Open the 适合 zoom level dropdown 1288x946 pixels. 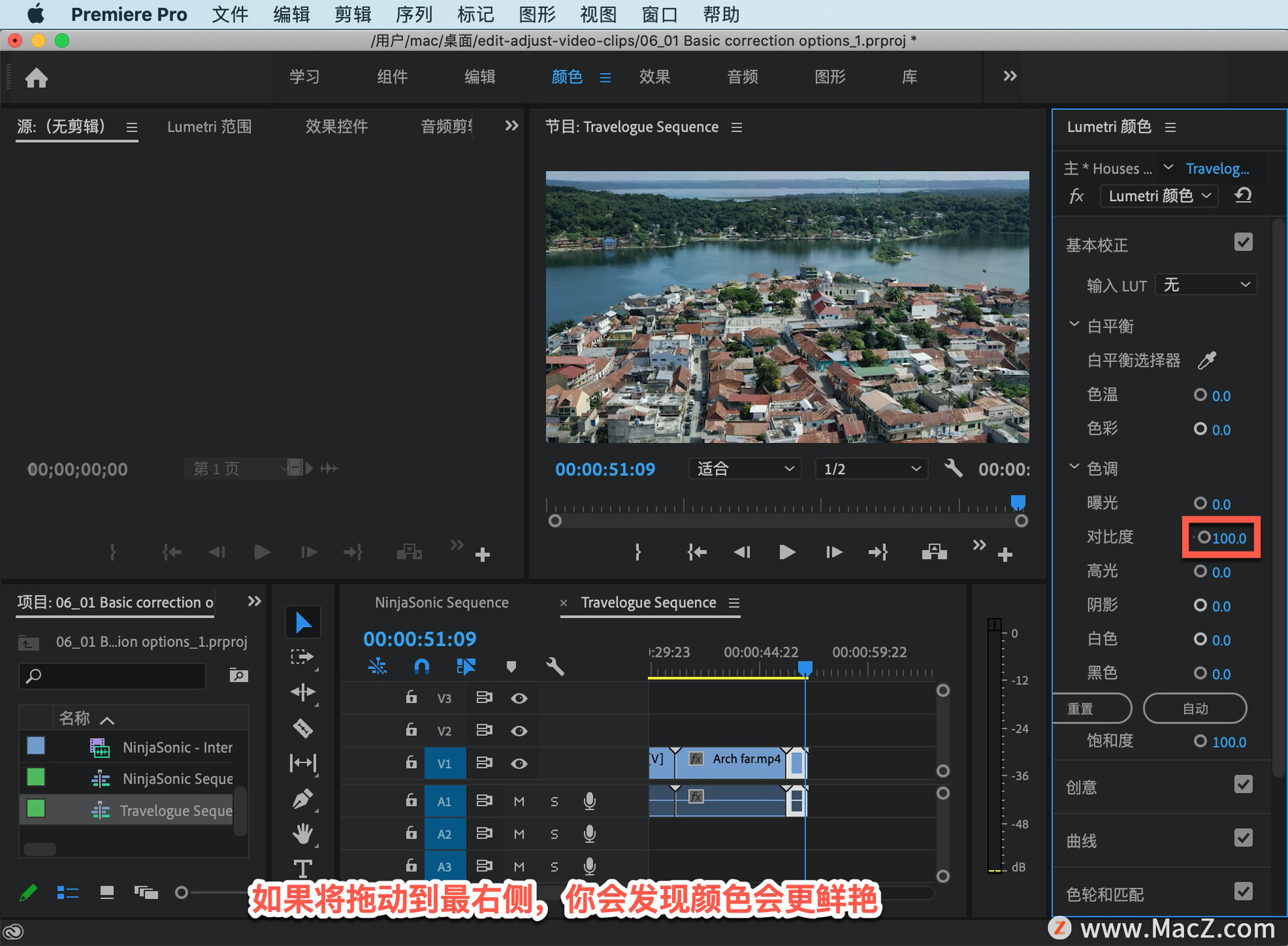[x=744, y=468]
